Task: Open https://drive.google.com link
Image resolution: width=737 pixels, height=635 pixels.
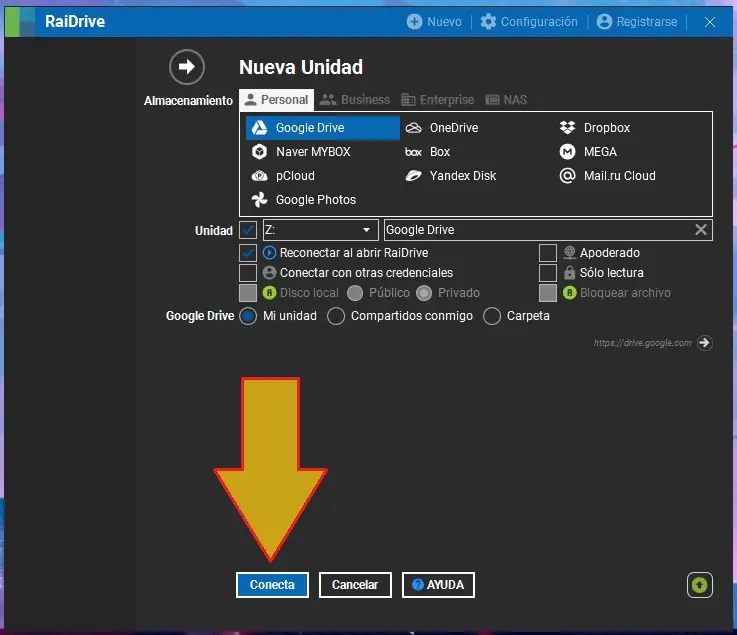Action: (642, 343)
